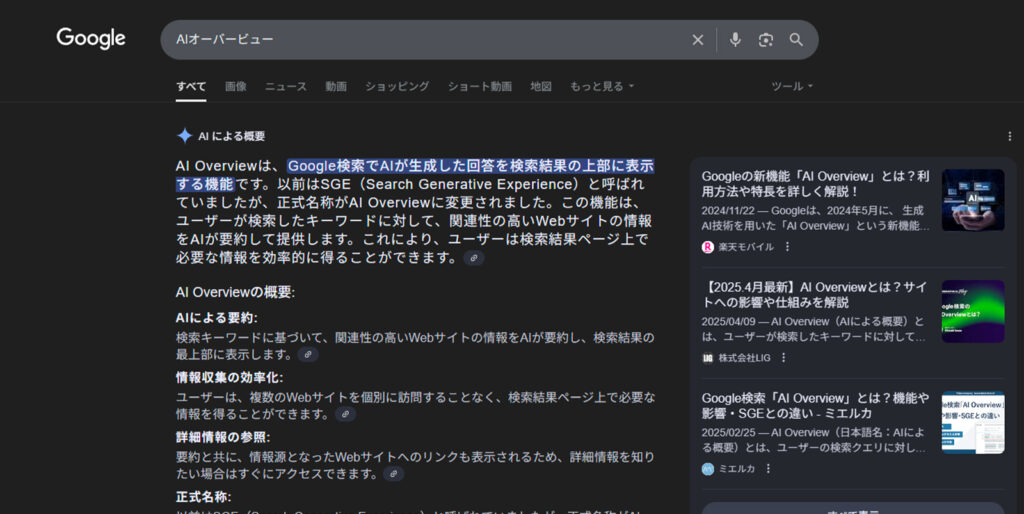
Task: Click the AI overview sparkle icon
Action: (185, 136)
